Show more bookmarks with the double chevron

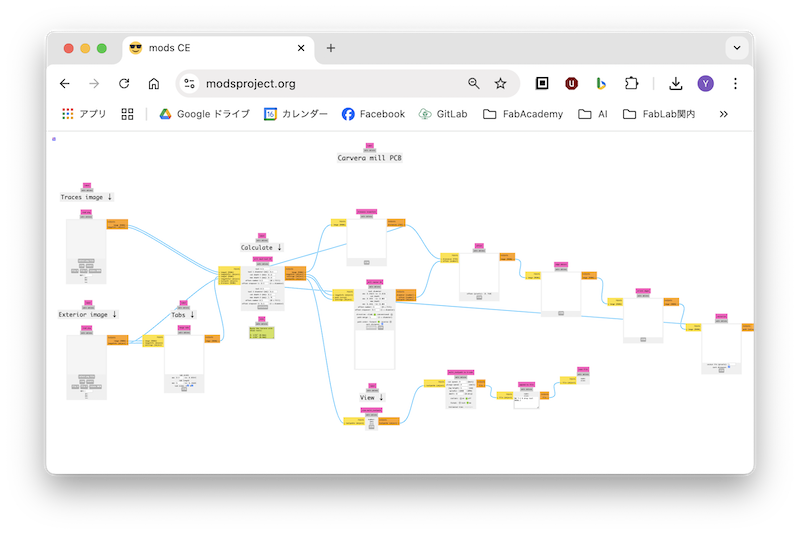coord(723,114)
